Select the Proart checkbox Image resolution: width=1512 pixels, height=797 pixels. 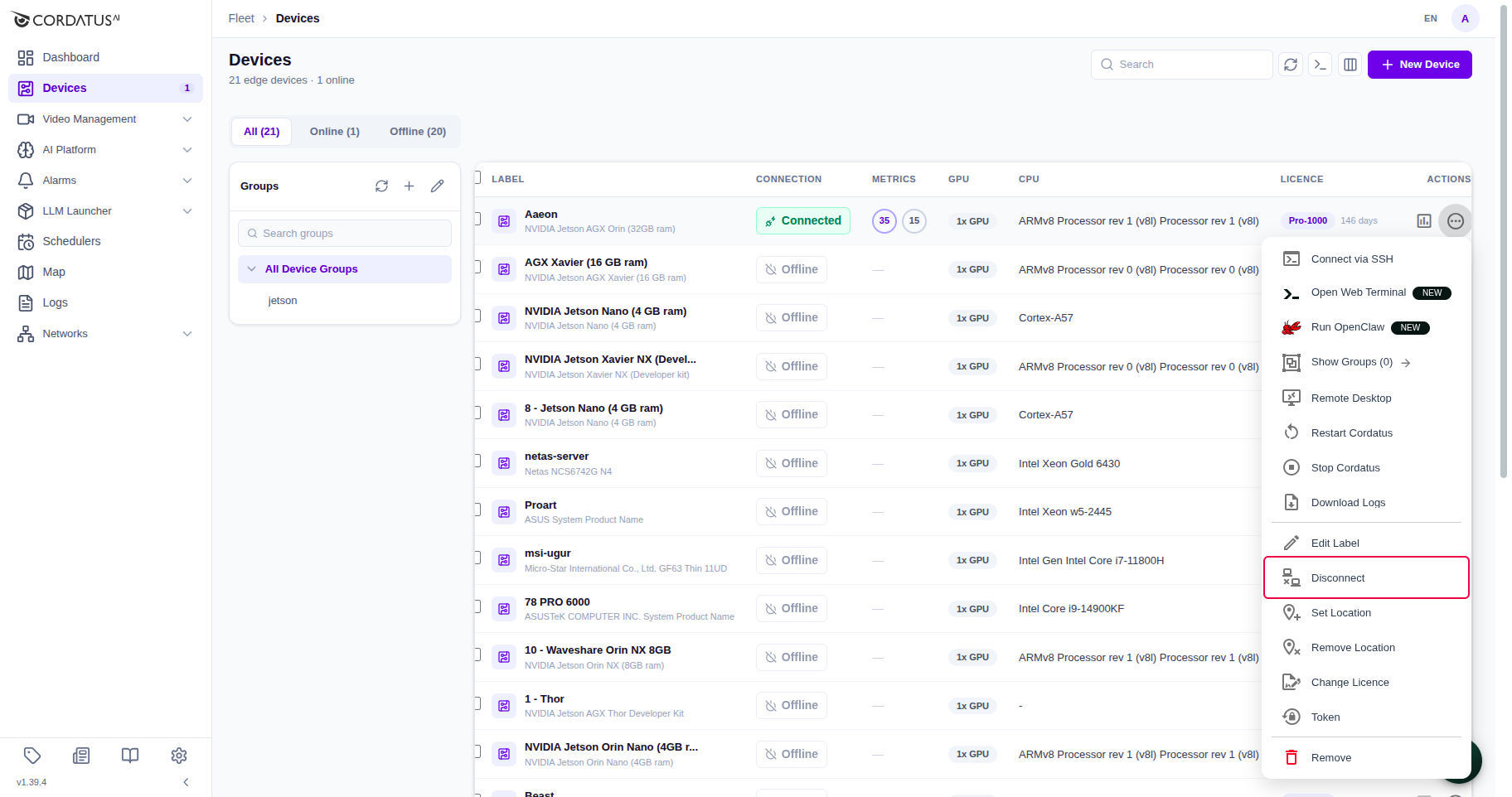pos(477,510)
